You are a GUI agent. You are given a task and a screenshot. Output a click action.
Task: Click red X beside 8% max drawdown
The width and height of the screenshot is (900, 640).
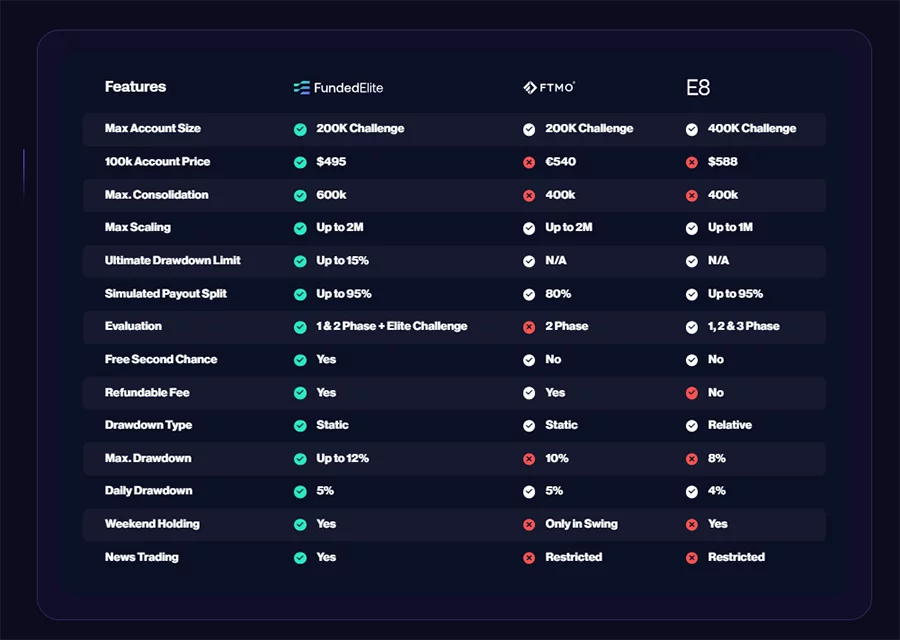[x=692, y=459]
